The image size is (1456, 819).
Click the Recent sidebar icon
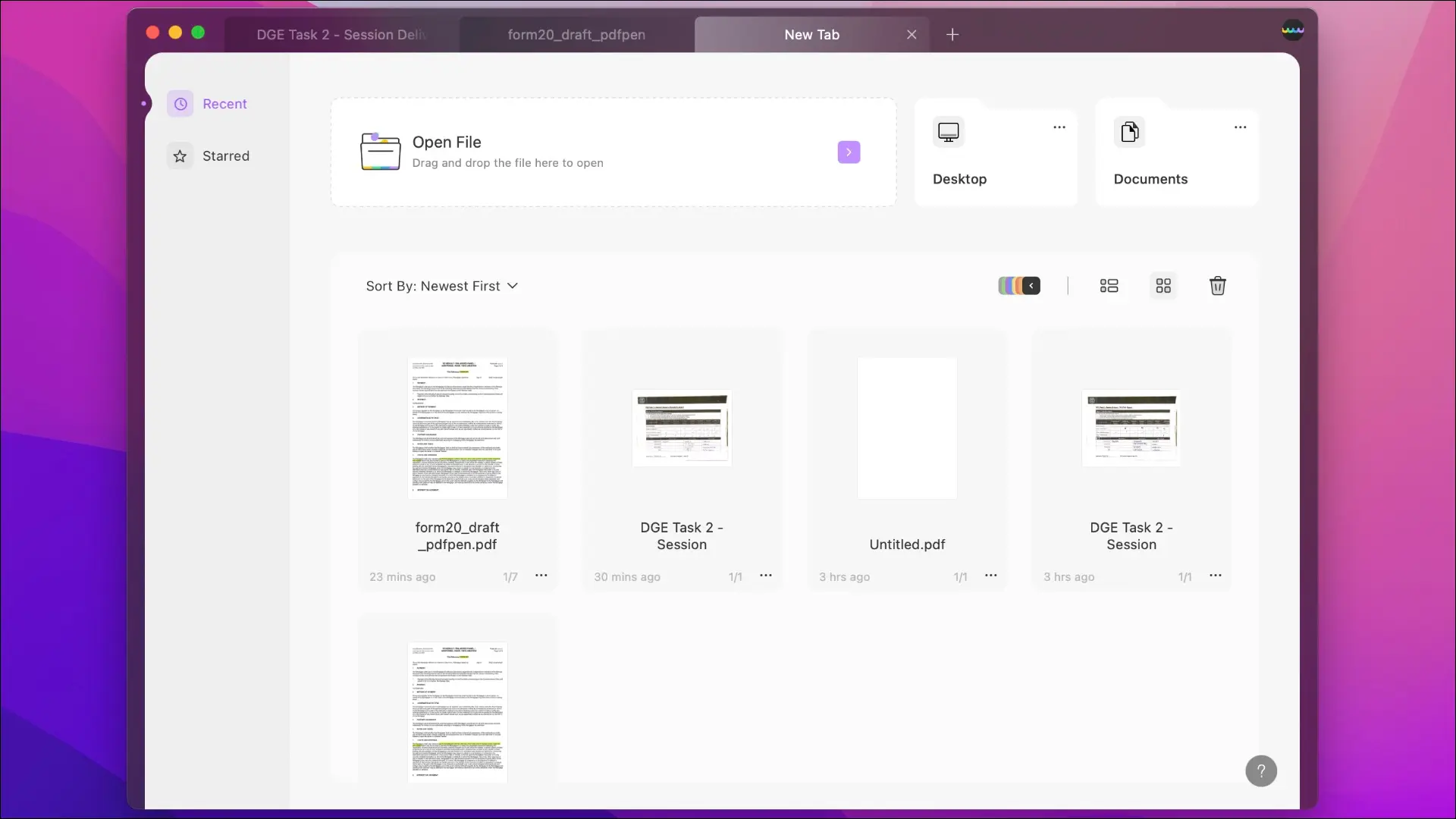coord(180,104)
